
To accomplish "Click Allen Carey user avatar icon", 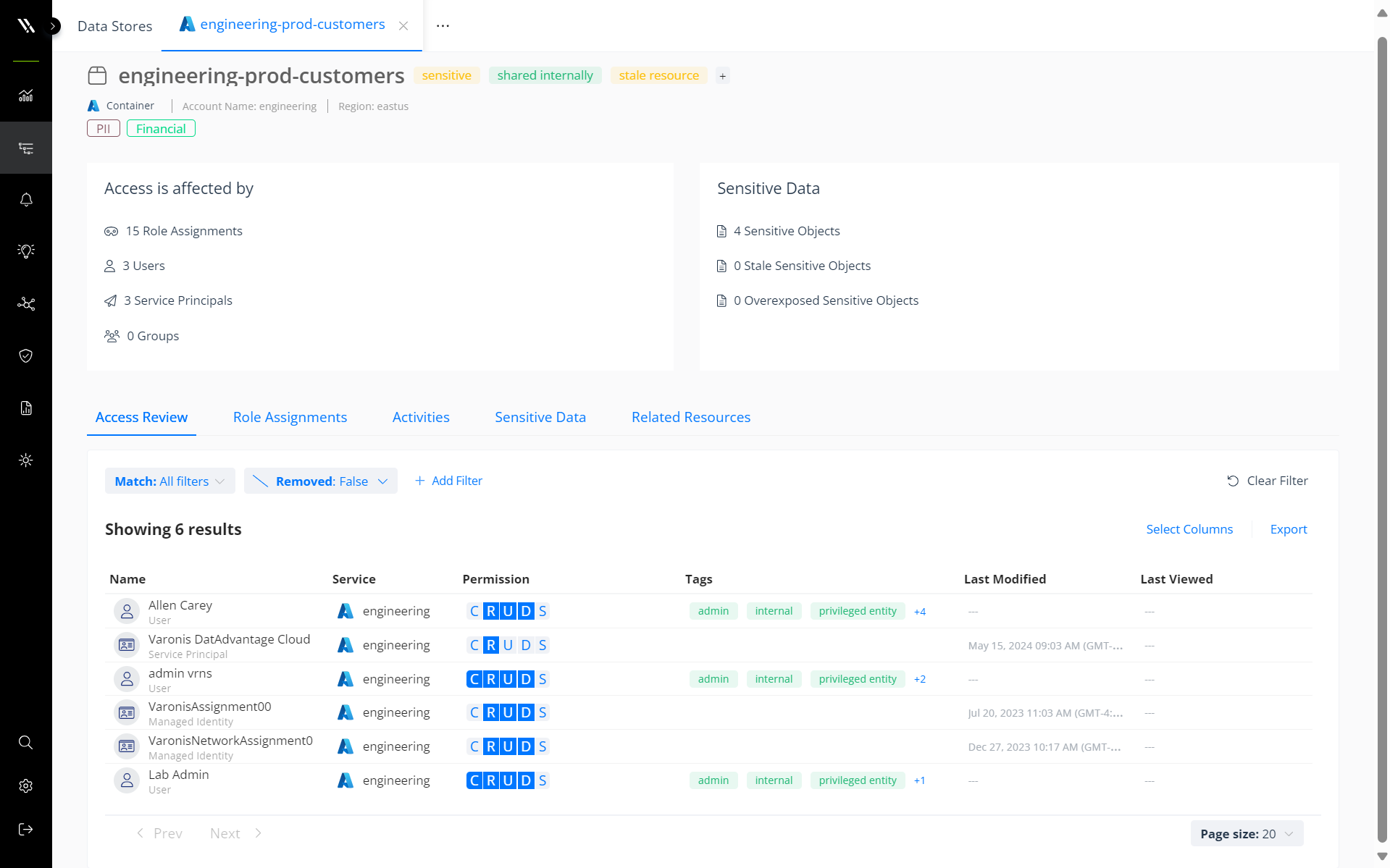I will coord(127,611).
